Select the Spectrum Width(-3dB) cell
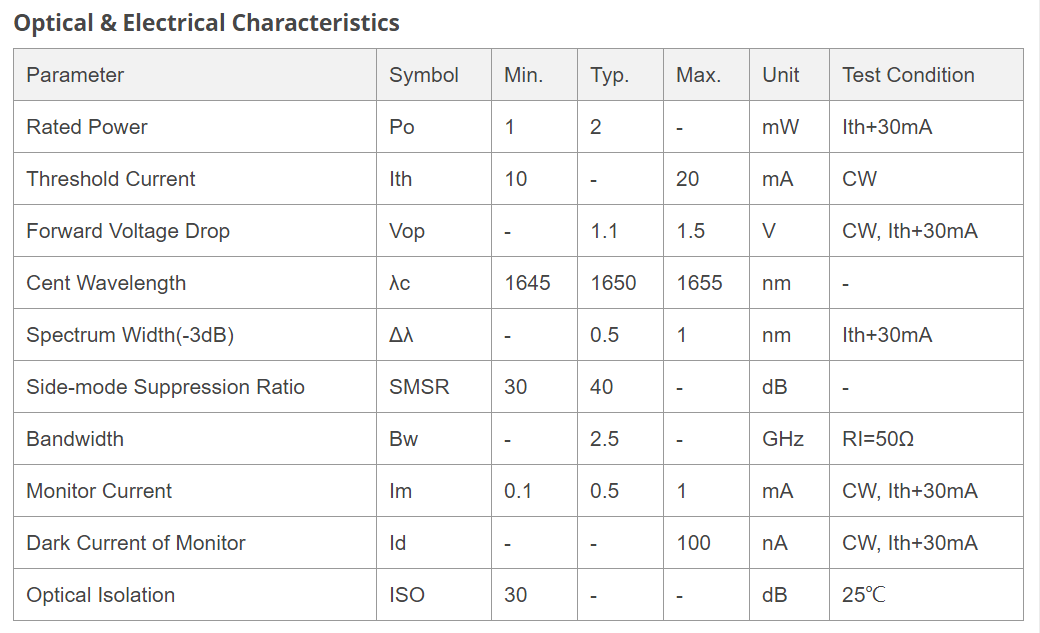The image size is (1040, 633). click(x=195, y=335)
